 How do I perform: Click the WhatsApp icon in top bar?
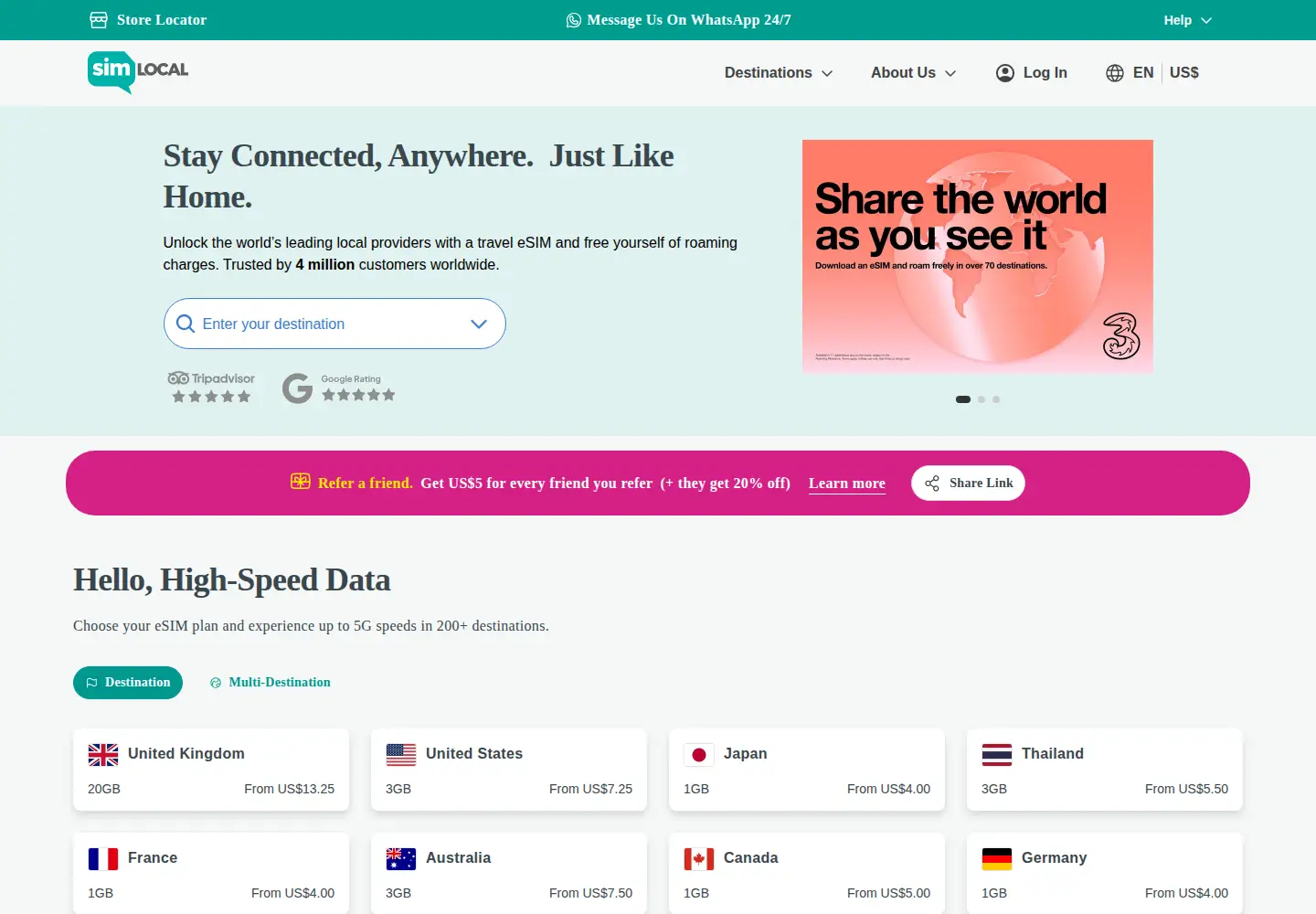pyautogui.click(x=574, y=20)
